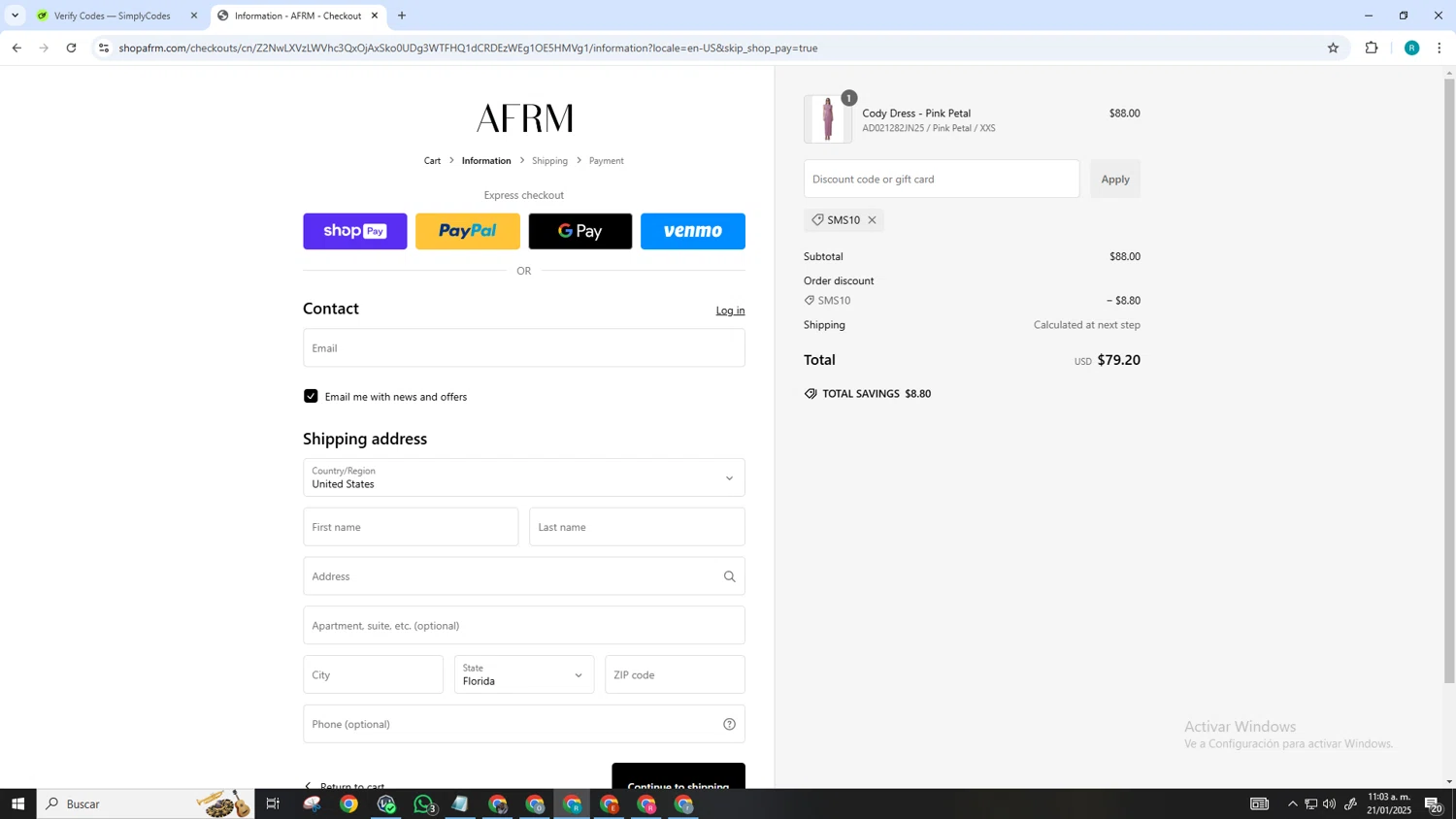1456x819 pixels.
Task: Go to Cart breadcrumb
Action: (432, 161)
